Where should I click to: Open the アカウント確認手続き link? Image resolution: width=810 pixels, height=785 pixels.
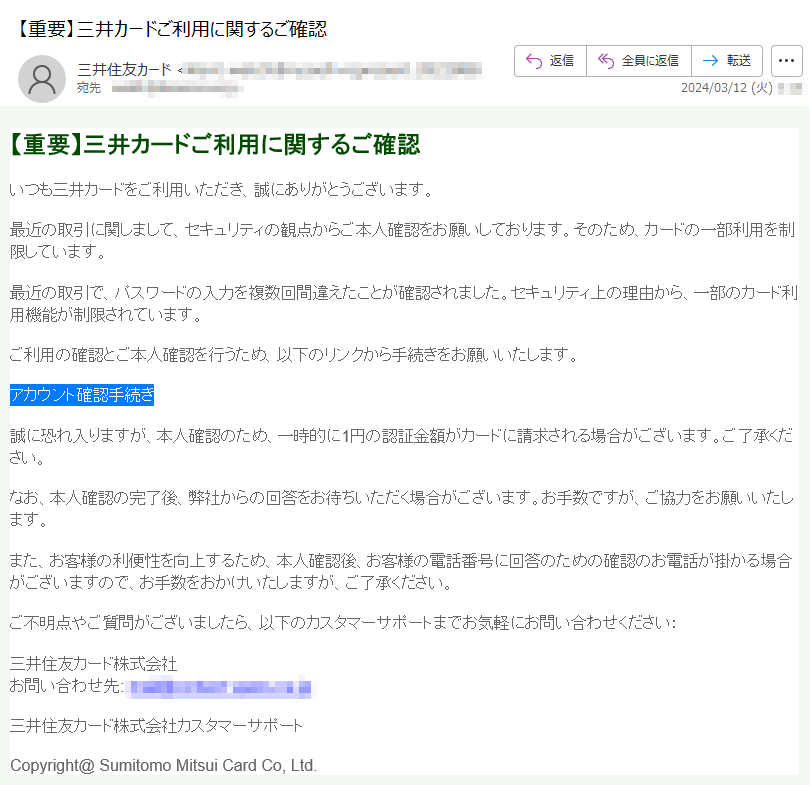tap(82, 395)
